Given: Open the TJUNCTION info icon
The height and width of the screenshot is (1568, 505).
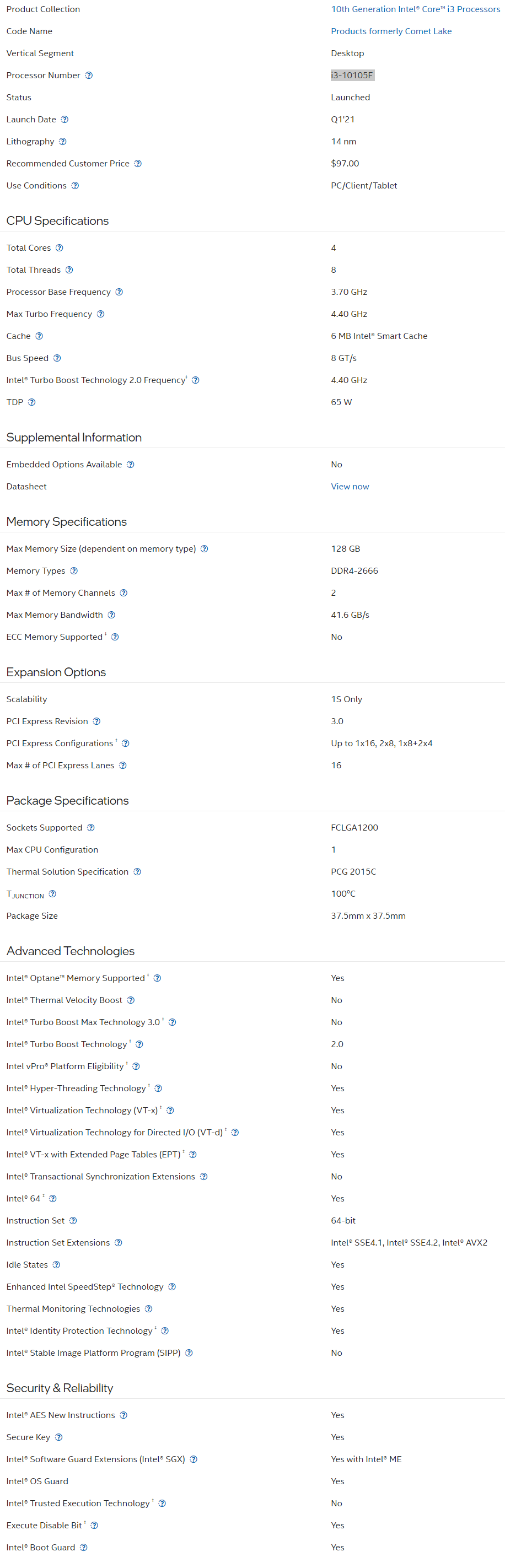Looking at the screenshot, I should pos(52,893).
